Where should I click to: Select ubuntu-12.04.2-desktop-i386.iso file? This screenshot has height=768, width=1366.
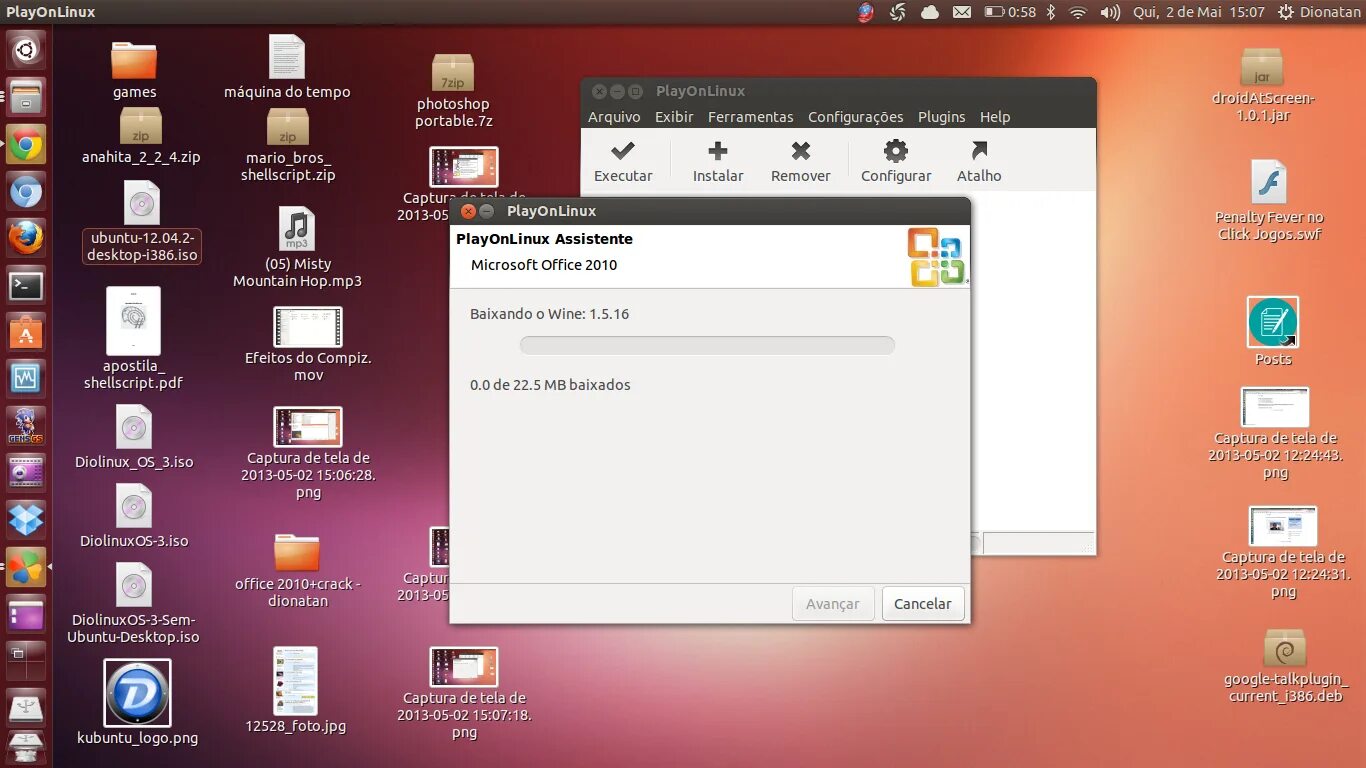pos(142,222)
